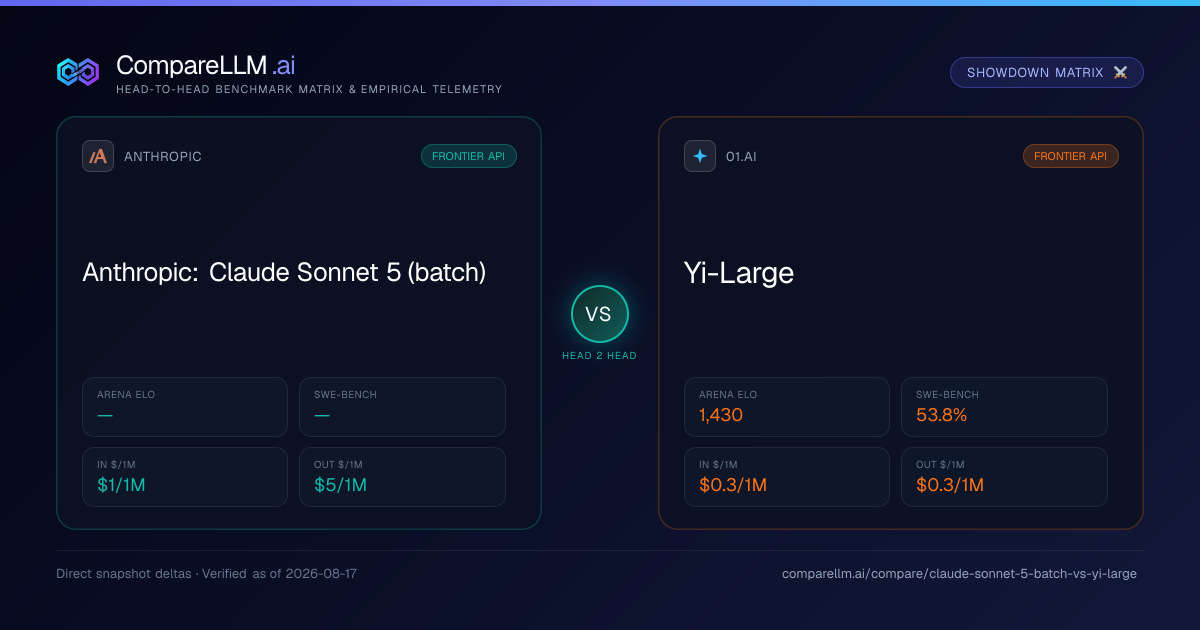Click the orange Frontier API badge
This screenshot has height=630, width=1200.
(x=1071, y=156)
